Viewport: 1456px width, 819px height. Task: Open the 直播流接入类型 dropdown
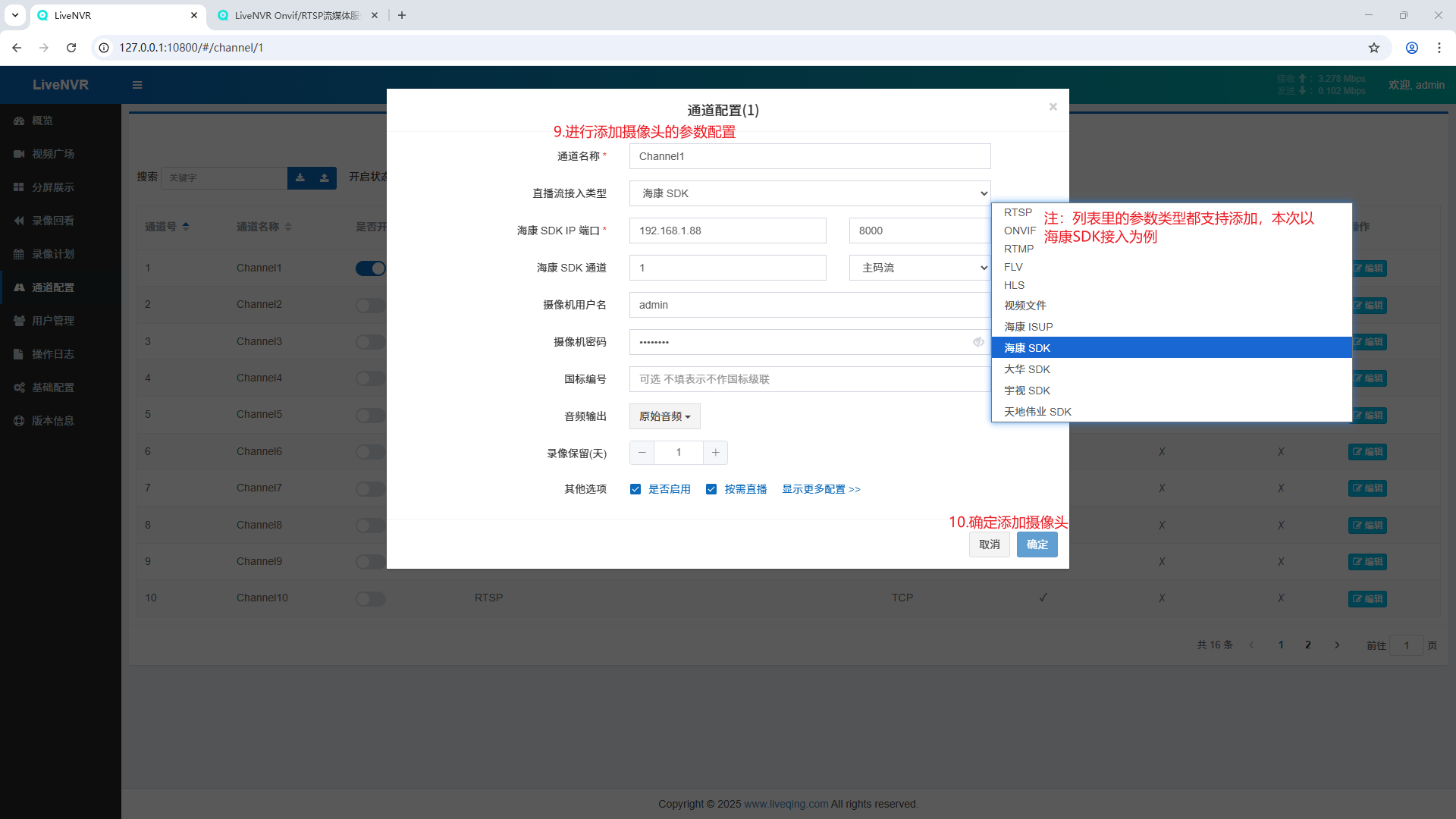point(809,193)
